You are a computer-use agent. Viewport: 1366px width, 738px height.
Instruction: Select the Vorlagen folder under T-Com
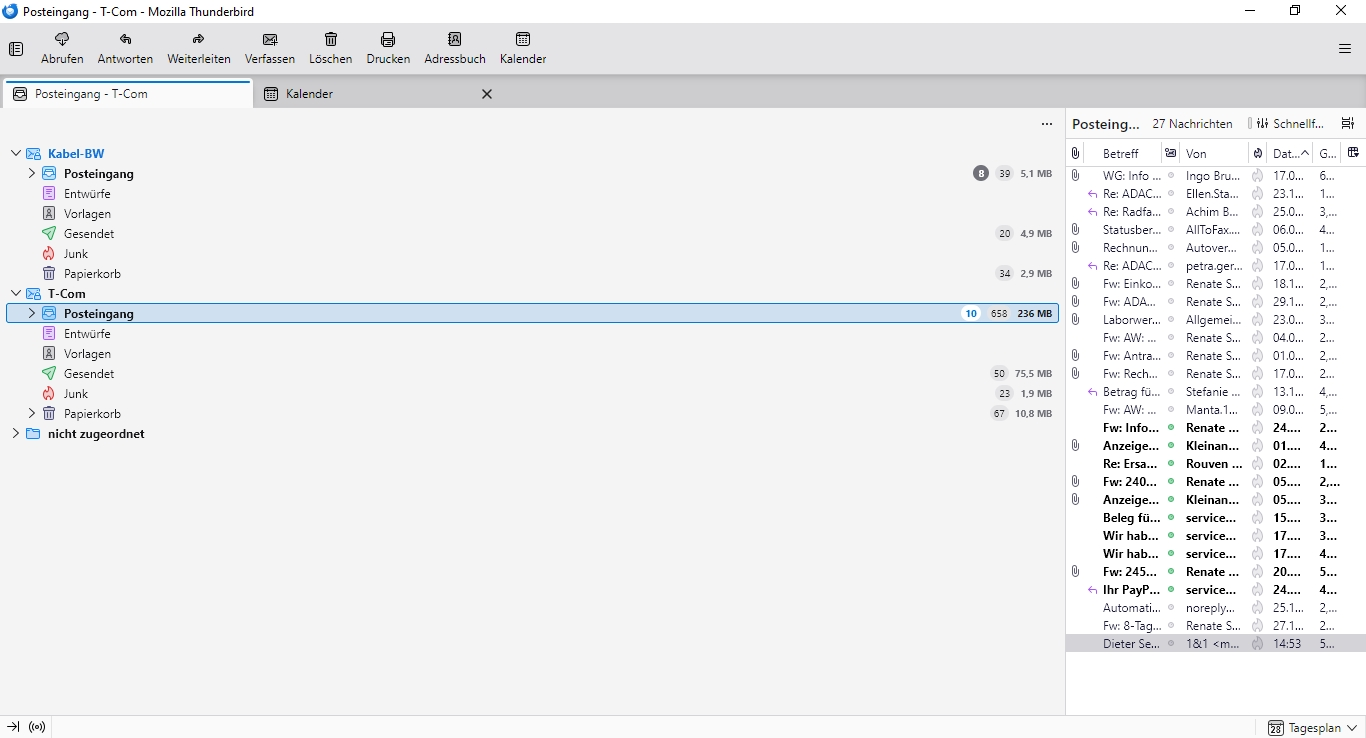(x=87, y=354)
